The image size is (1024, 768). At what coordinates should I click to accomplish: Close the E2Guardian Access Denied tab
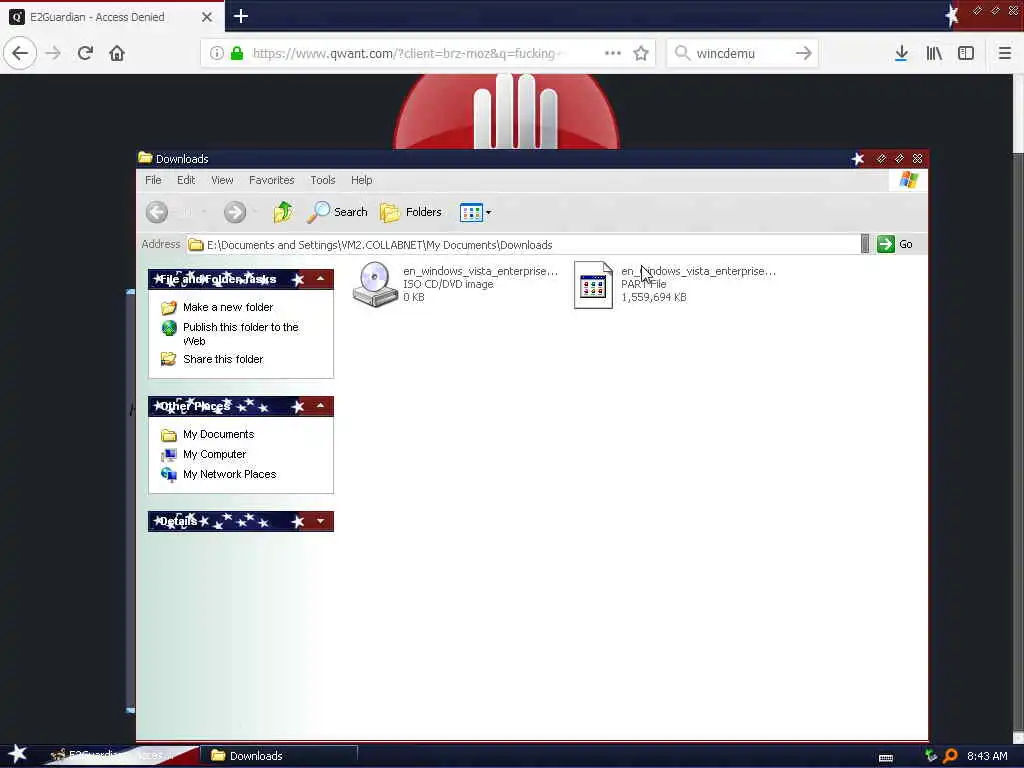pos(207,17)
